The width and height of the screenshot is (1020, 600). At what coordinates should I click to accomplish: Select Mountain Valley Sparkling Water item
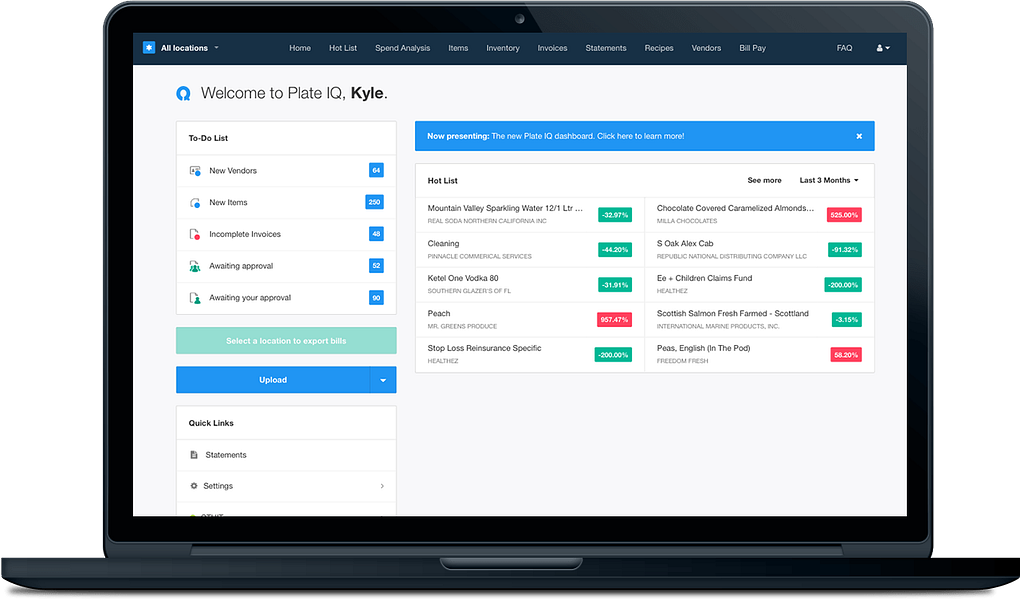point(530,215)
